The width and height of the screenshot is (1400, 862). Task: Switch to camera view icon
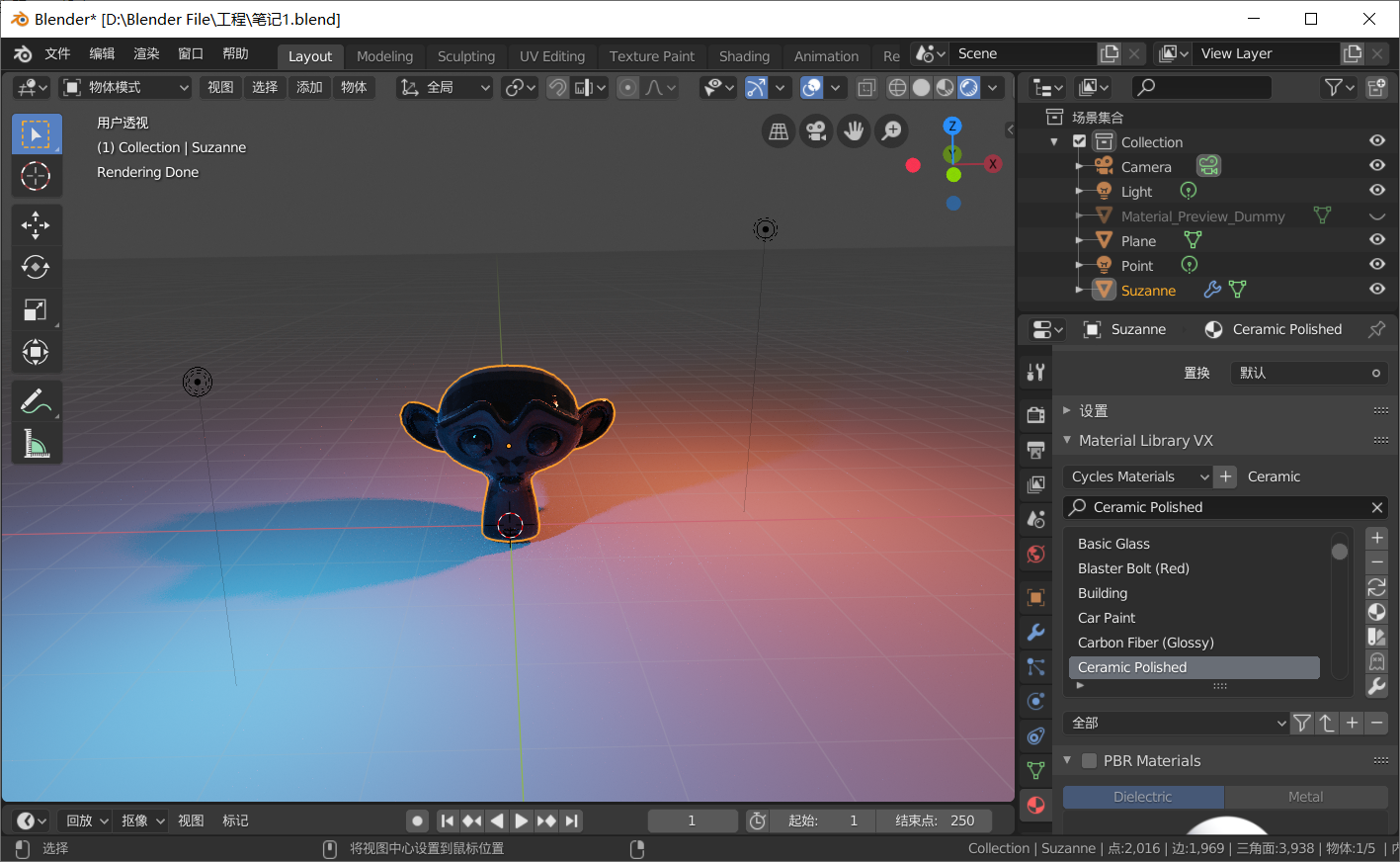[x=816, y=130]
